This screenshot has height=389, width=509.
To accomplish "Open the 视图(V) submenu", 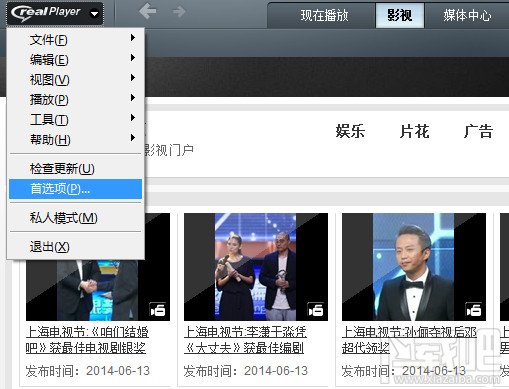I will [76, 80].
